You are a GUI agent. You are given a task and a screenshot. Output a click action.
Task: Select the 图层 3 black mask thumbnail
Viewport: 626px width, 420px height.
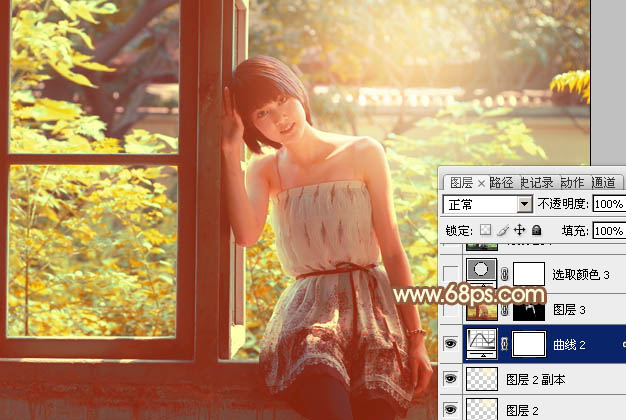coord(529,309)
